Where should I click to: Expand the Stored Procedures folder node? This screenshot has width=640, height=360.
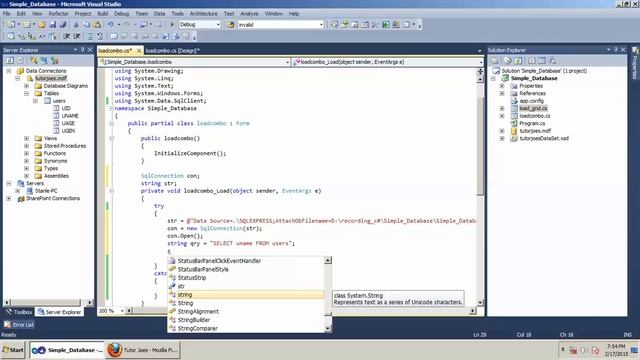point(27,146)
